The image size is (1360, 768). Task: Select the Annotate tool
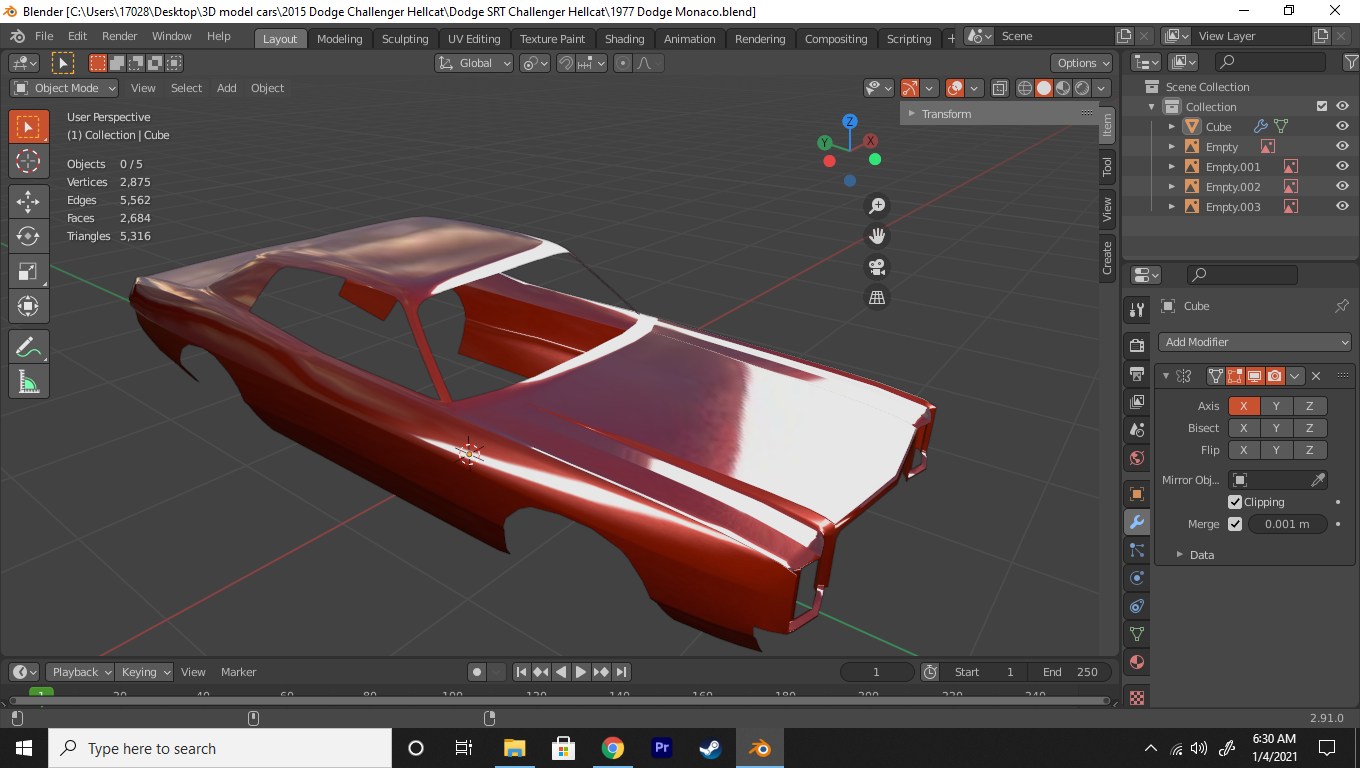[28, 347]
